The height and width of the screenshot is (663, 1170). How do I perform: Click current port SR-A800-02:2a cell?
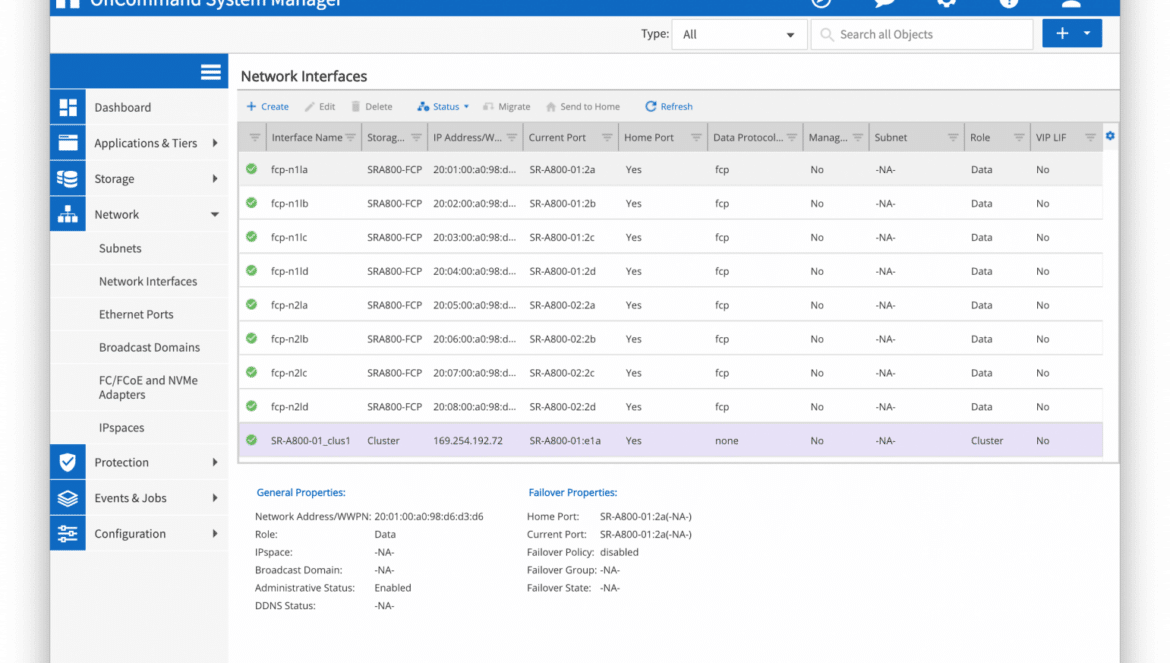(x=563, y=305)
